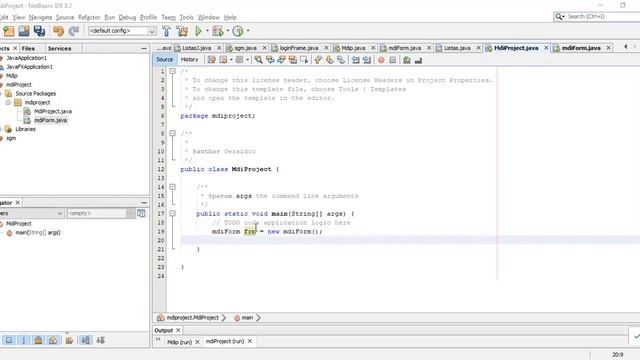Open the Debug Project dropdown arrow
Screen dimensions: 640x360
click(228, 31)
